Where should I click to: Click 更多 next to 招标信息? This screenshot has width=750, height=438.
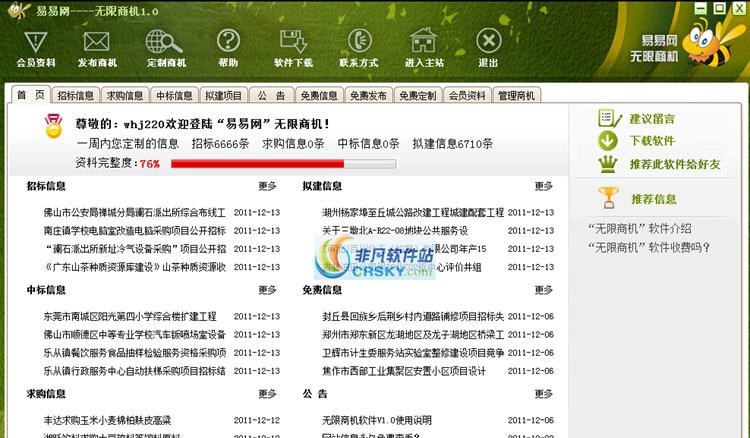[267, 186]
